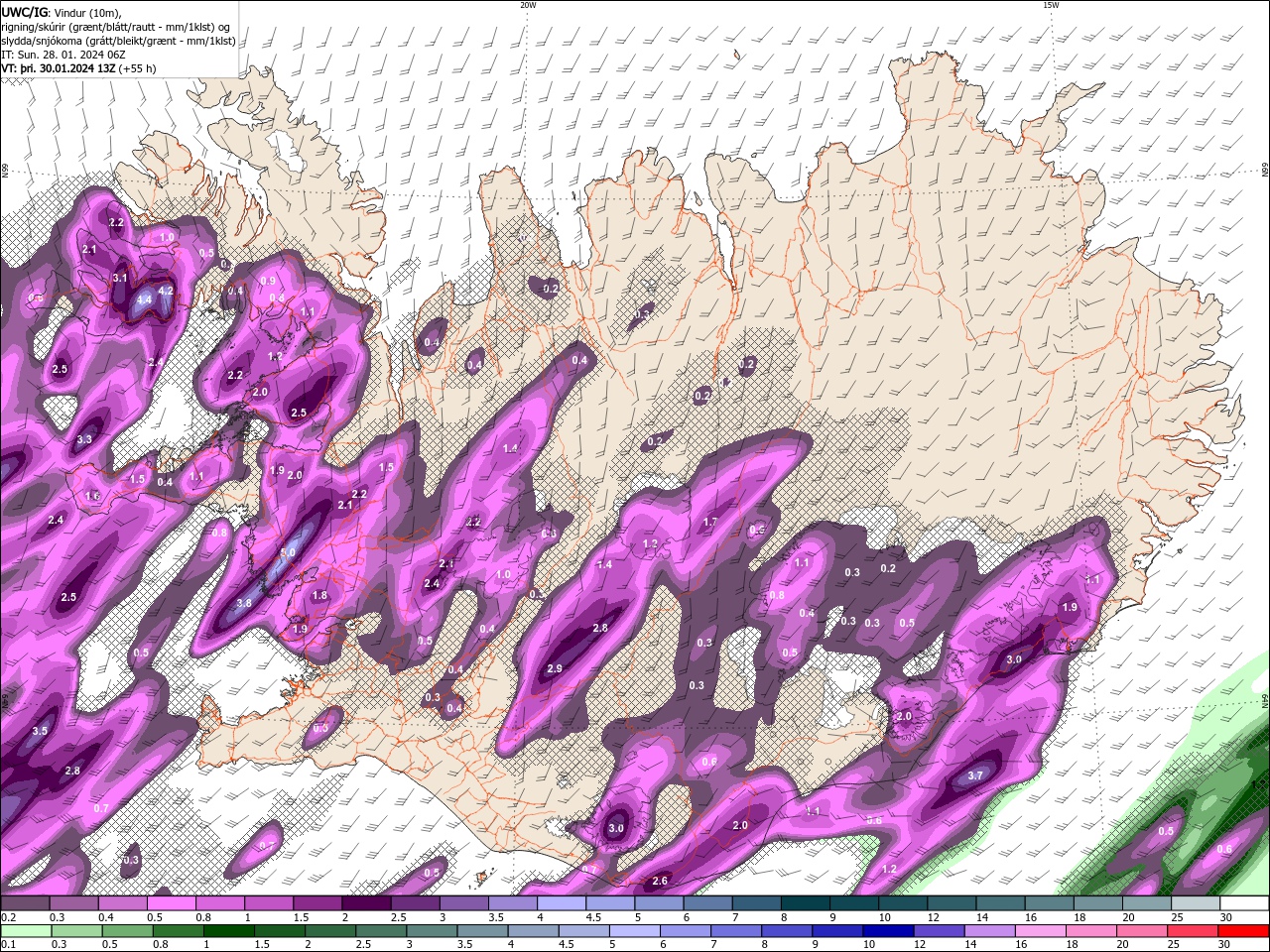Click the 15W longitude label
Viewport: 1270px width, 952px height.
click(x=1051, y=5)
